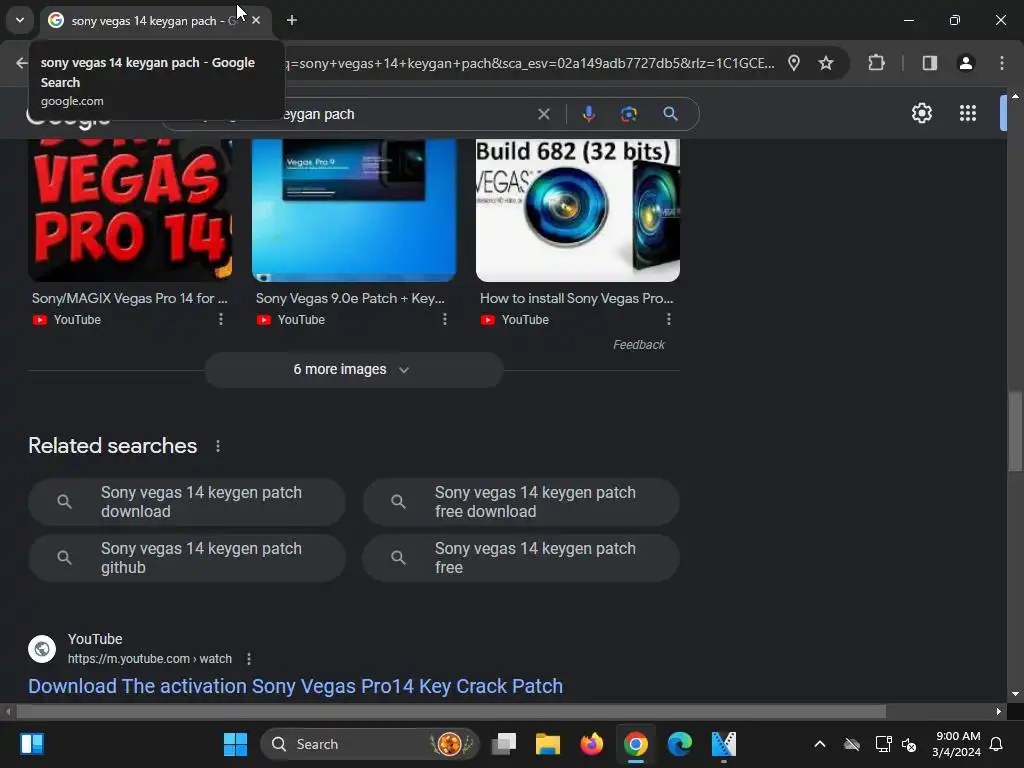Open Chrome extensions puzzle icon
Screen dimensions: 1024x768
click(x=876, y=63)
